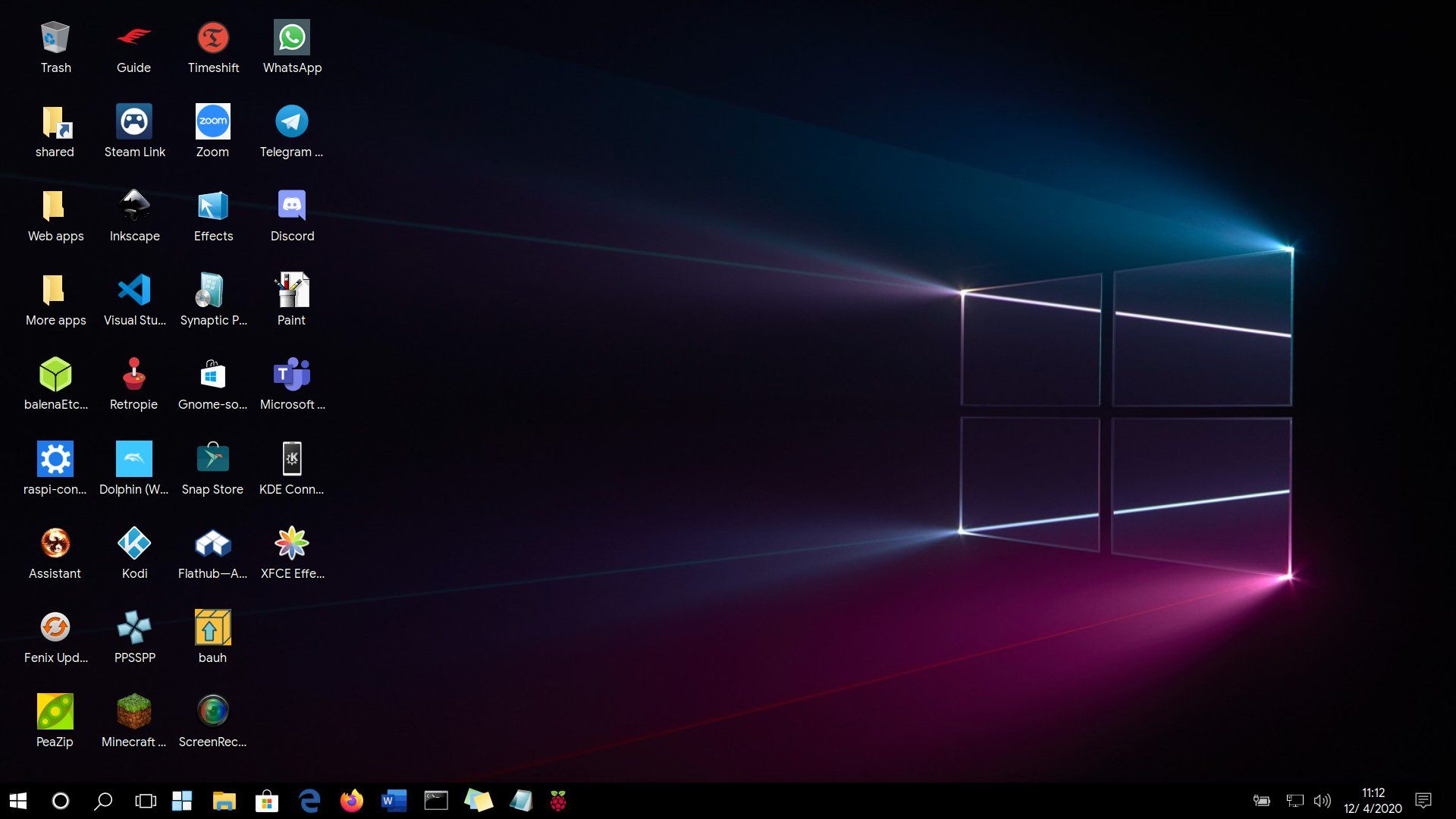The height and width of the screenshot is (819, 1456).
Task: Open the Zoom desktop icon
Action: tap(213, 122)
